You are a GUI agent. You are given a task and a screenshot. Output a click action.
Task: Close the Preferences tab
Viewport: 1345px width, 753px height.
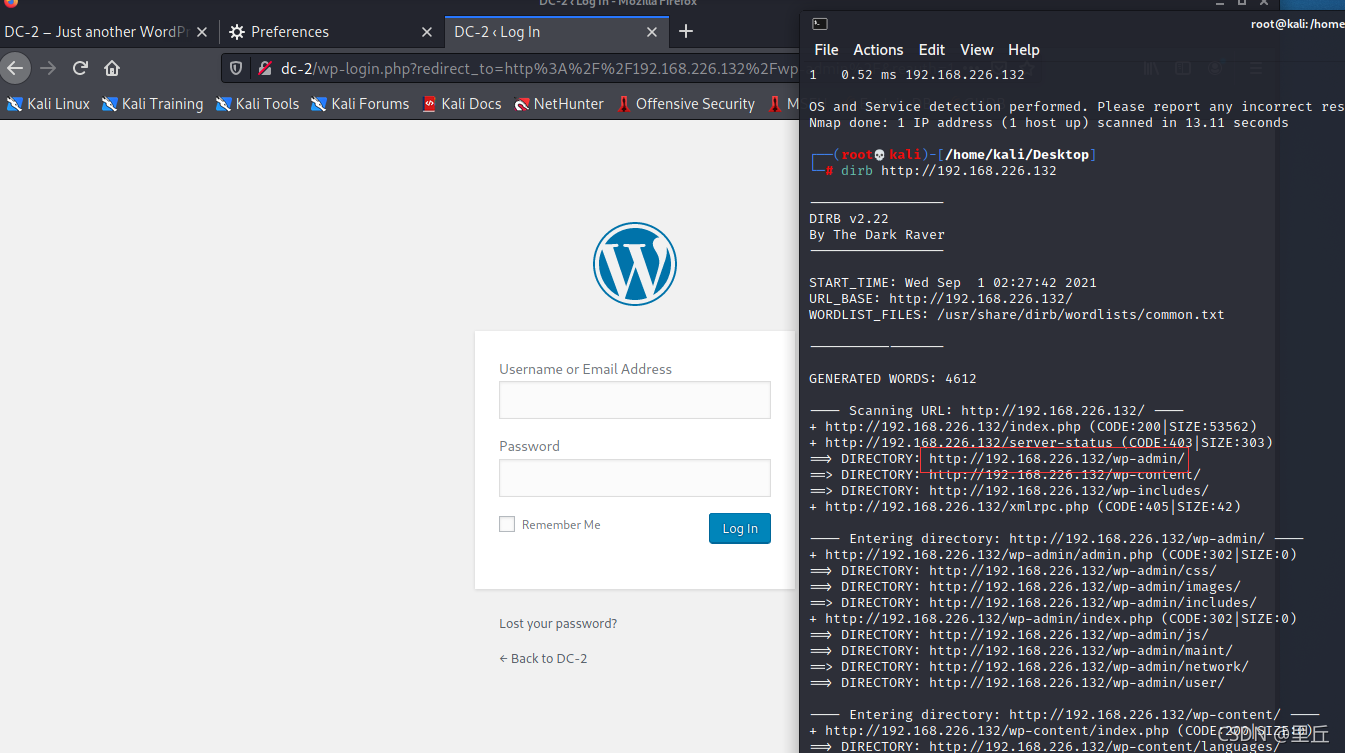[x=427, y=32]
